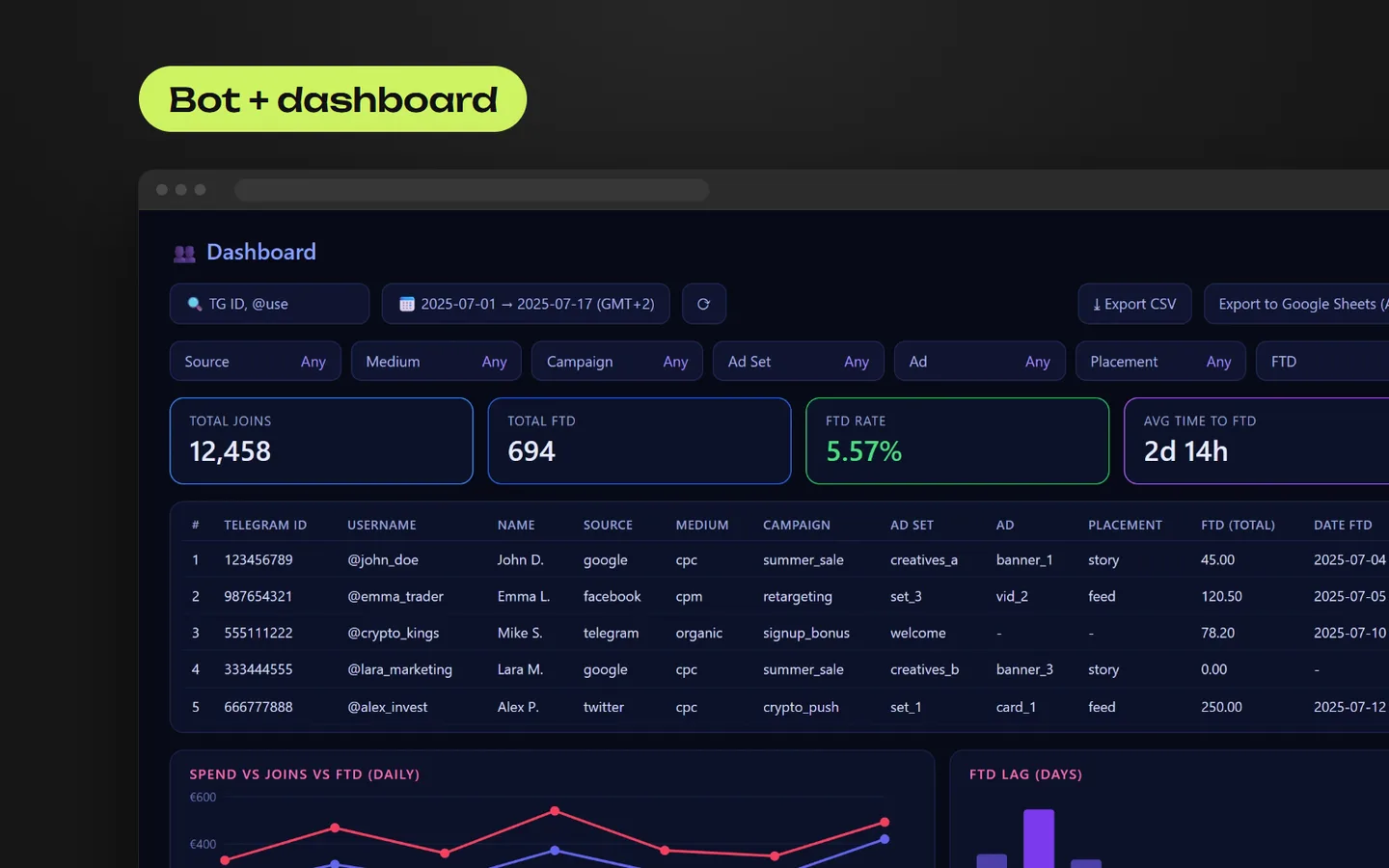The width and height of the screenshot is (1389, 868).
Task: Click the Total Joins 12,458 card
Action: 321,441
